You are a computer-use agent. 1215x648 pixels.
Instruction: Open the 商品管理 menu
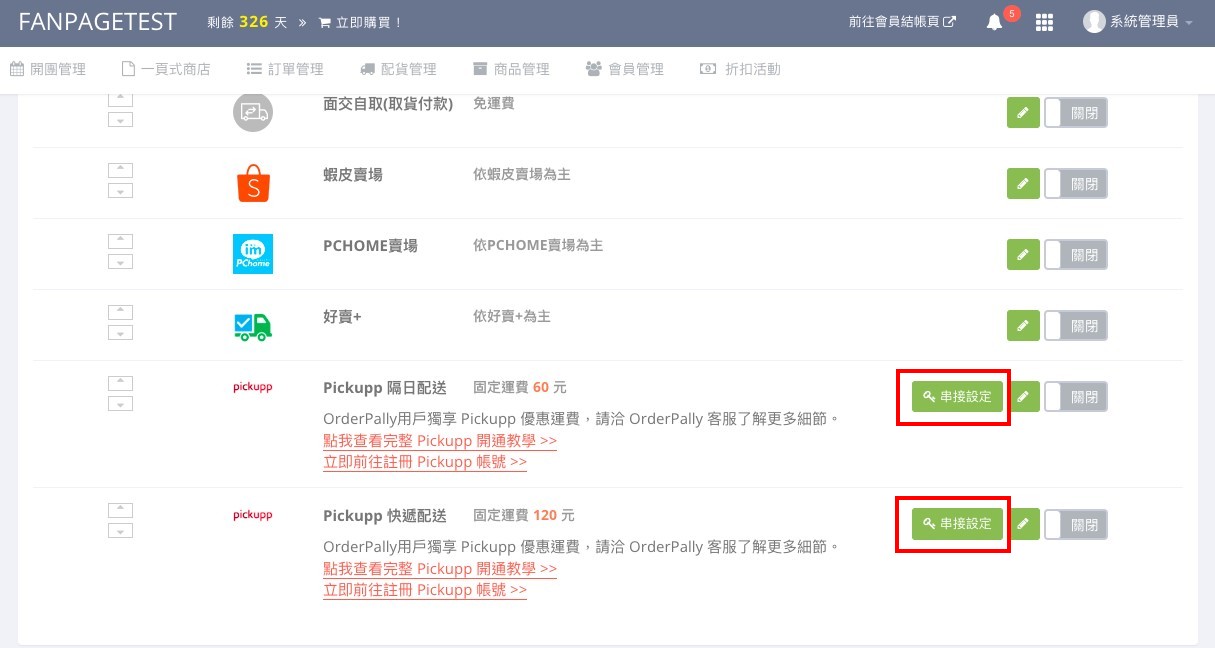coord(511,69)
